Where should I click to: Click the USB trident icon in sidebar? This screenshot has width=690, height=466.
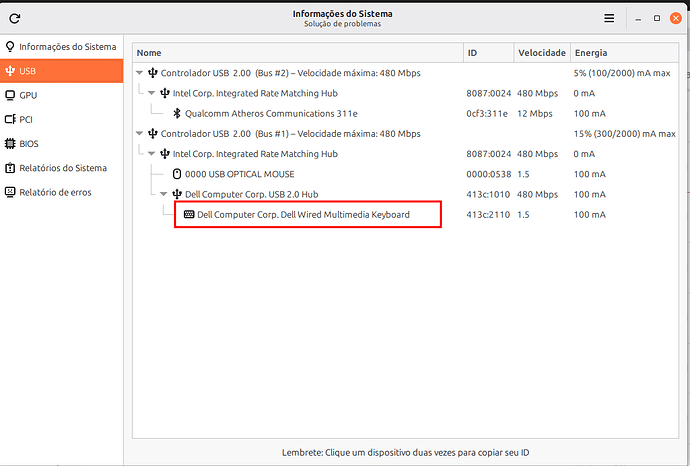(10, 70)
